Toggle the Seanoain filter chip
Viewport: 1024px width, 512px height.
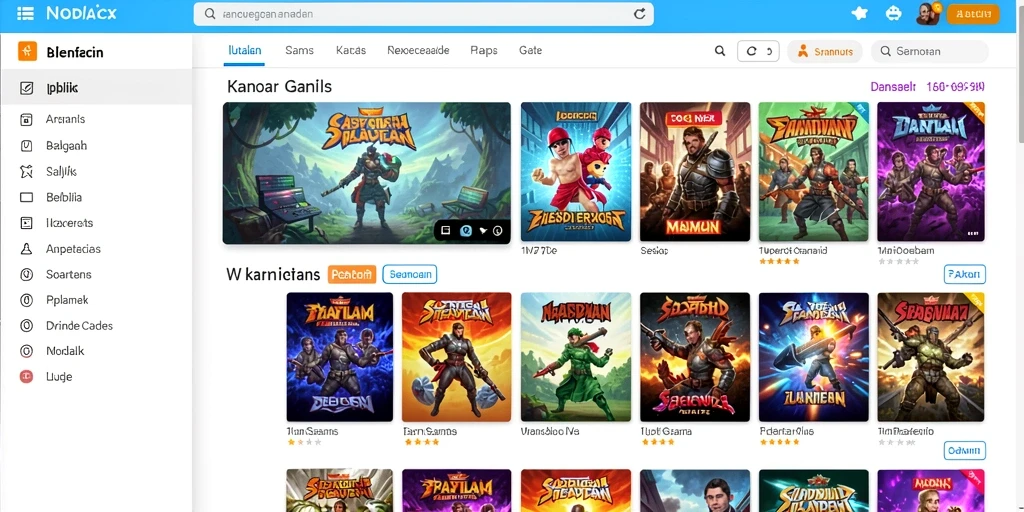(x=409, y=274)
